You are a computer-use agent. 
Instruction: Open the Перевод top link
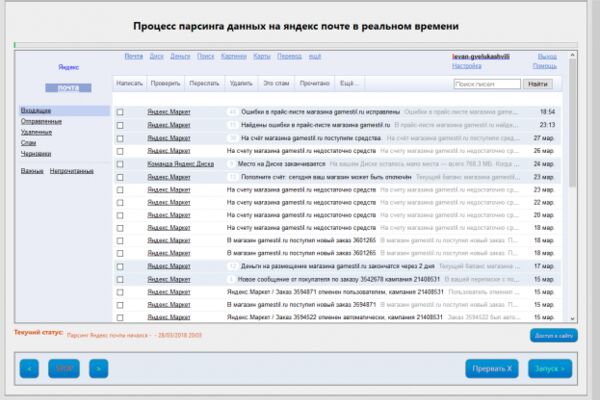tap(289, 56)
